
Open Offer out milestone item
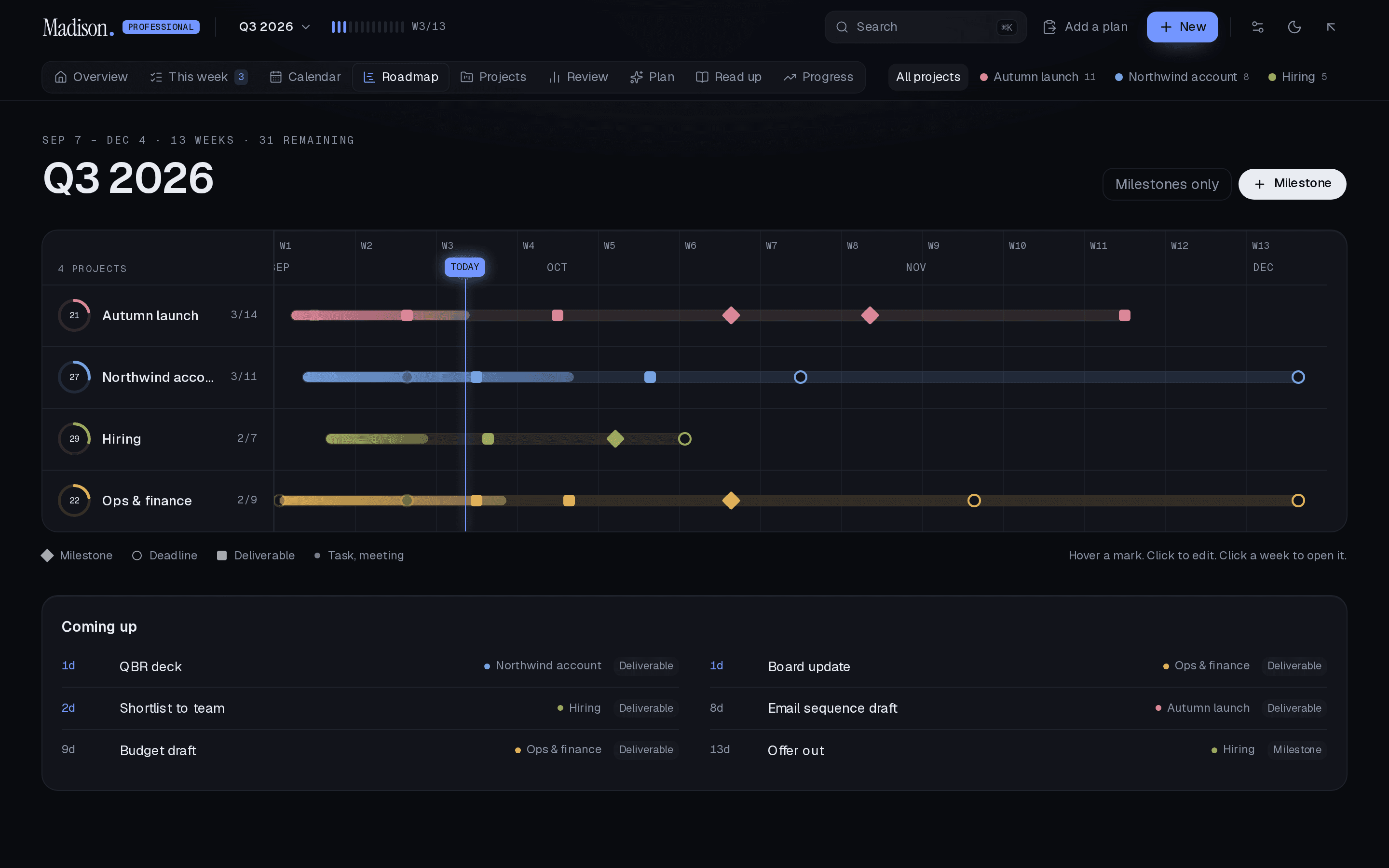coord(1018,750)
